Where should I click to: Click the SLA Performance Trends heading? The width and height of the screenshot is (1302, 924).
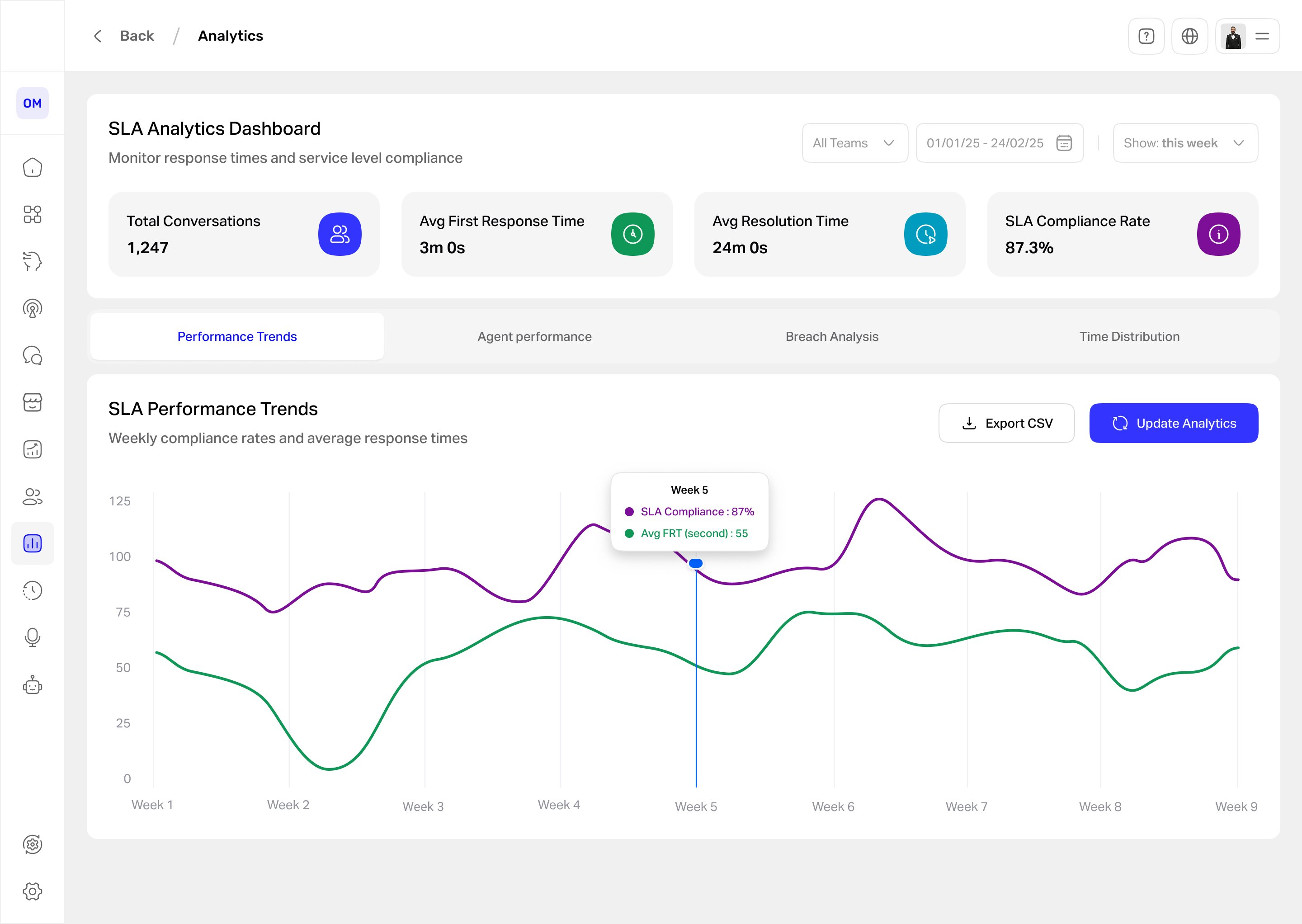point(213,409)
